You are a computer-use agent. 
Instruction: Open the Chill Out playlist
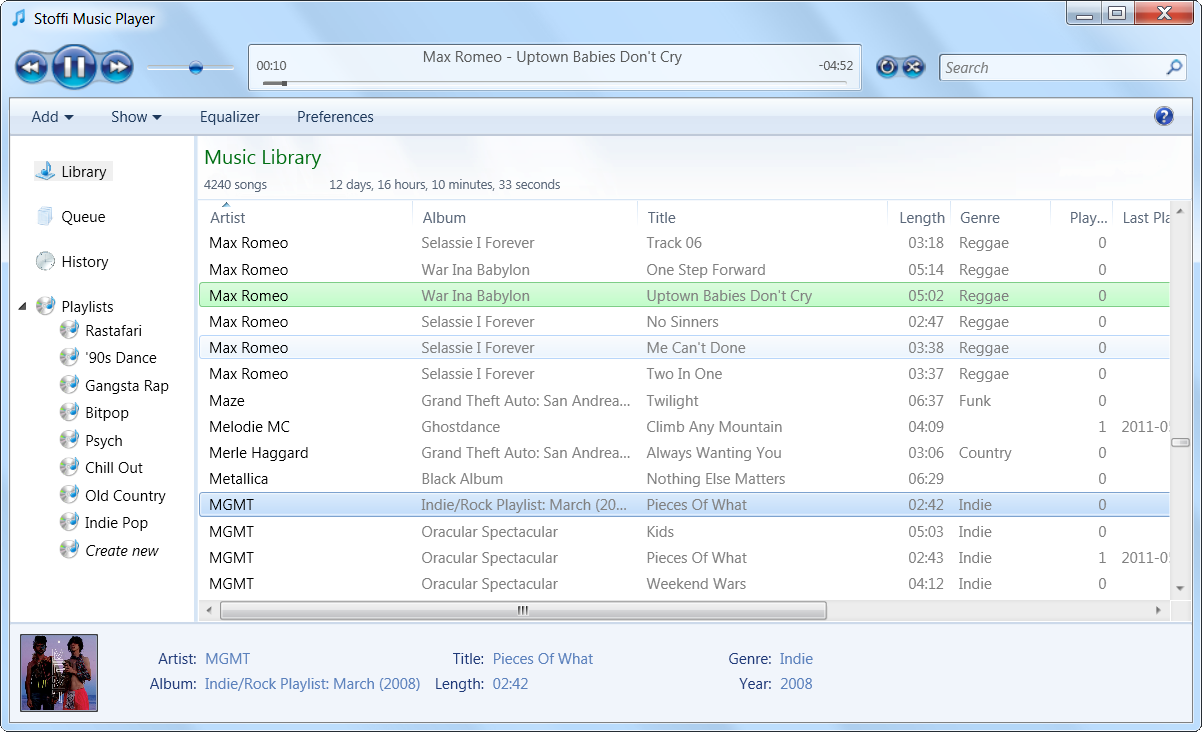[114, 468]
